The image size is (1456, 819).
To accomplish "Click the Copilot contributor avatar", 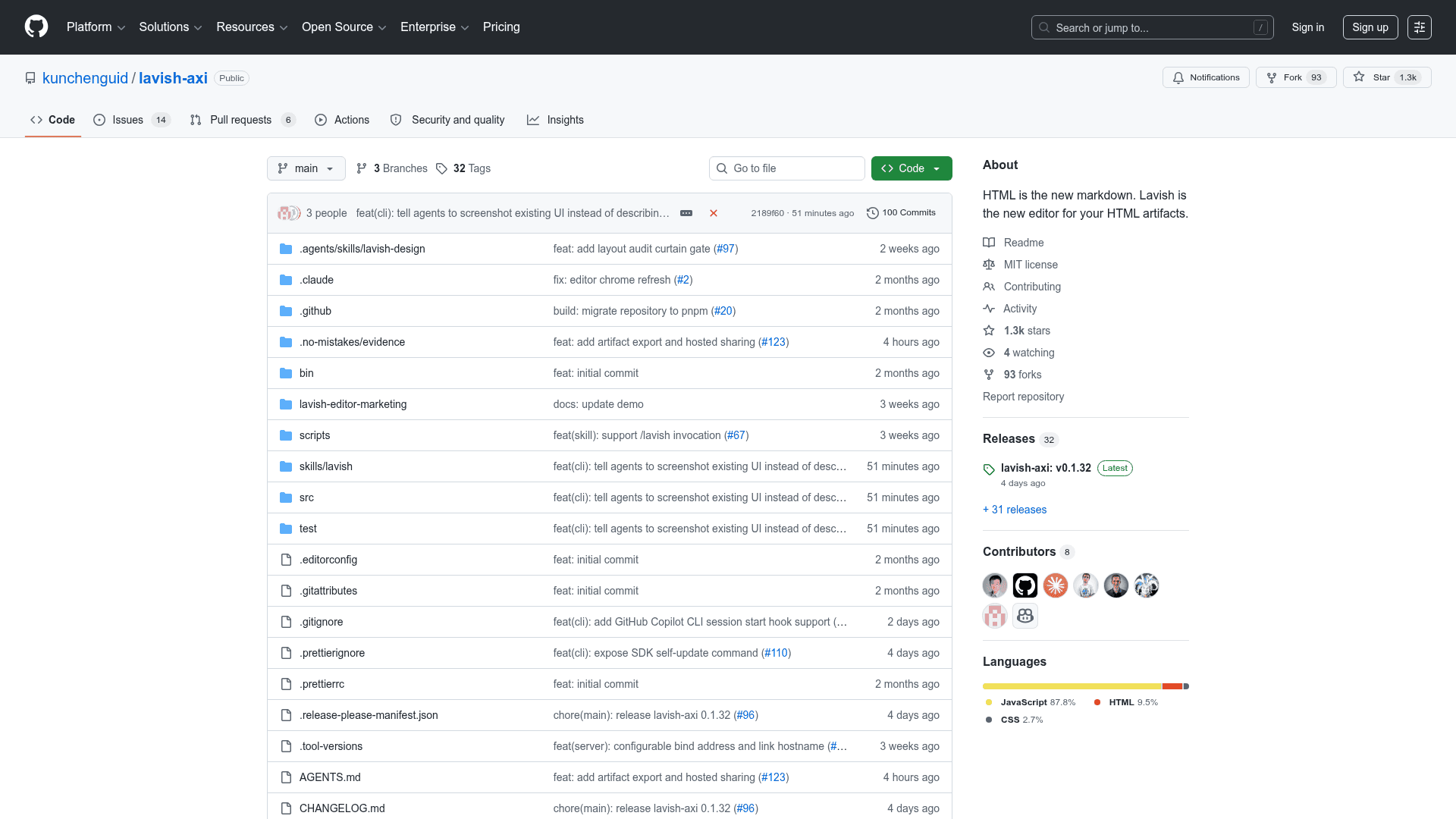I will 1025,616.
